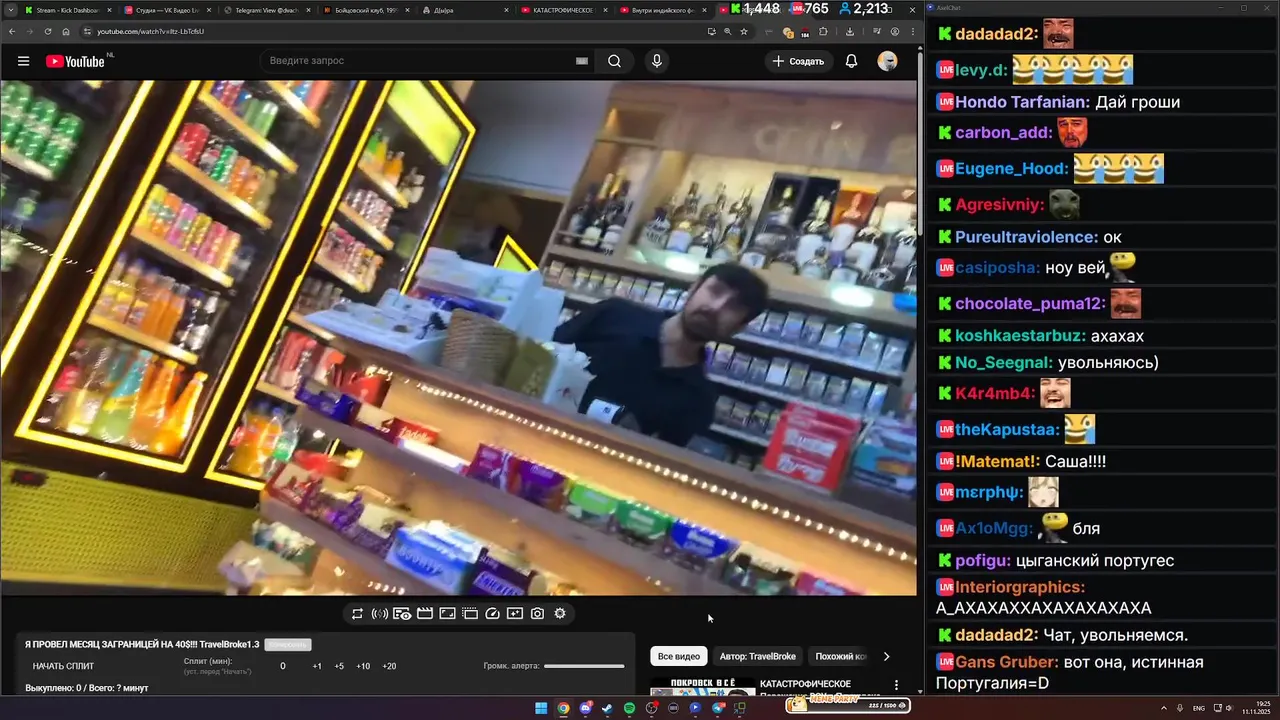Image resolution: width=1280 pixels, height=720 pixels.
Task: Open Discord from the taskbar
Action: (585, 708)
